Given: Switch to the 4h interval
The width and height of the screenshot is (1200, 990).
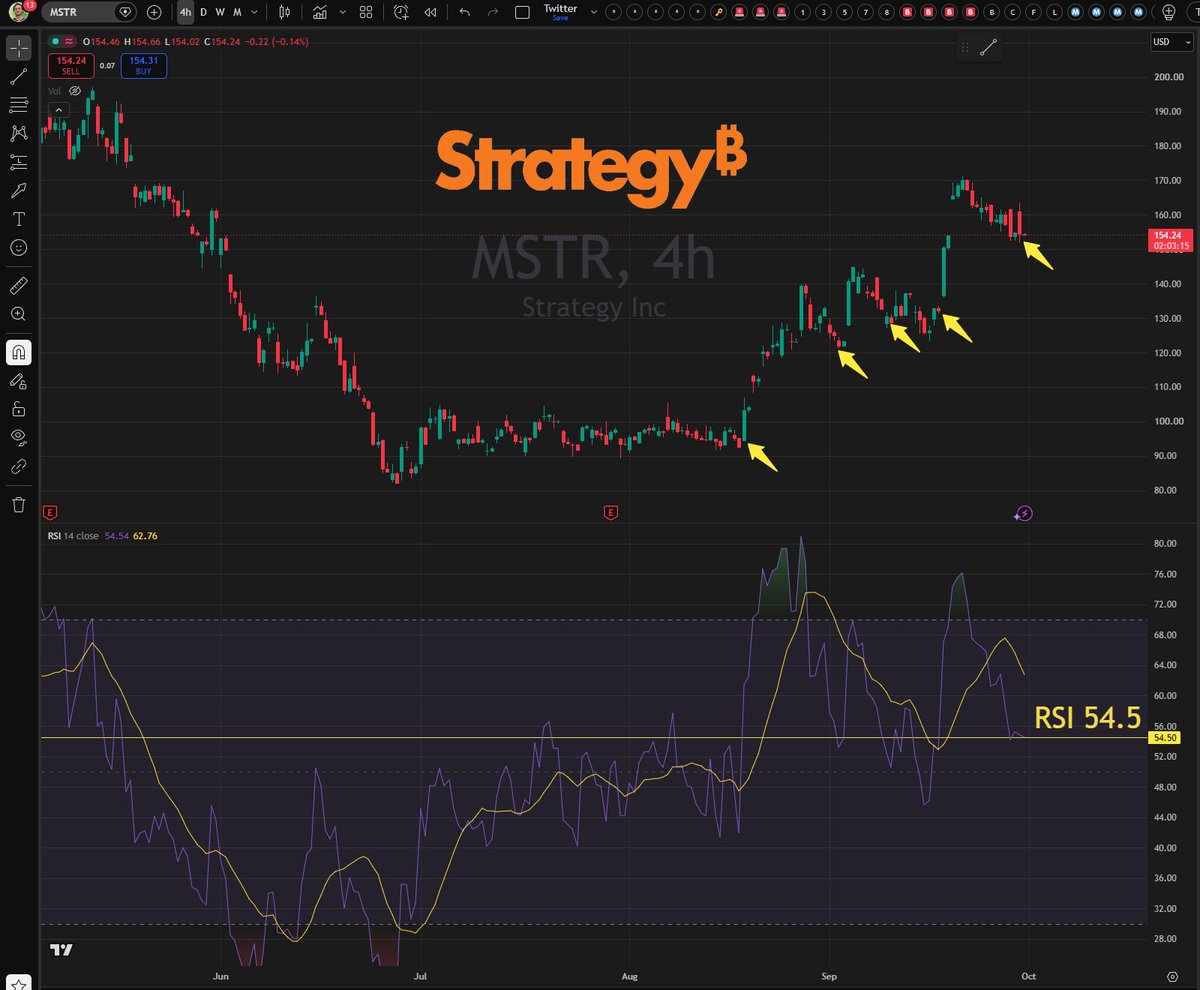Looking at the screenshot, I should (x=186, y=12).
